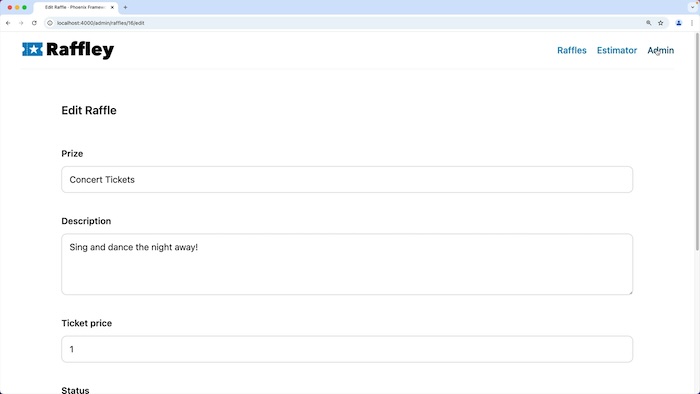Open the Admin navigation link

pos(661,50)
